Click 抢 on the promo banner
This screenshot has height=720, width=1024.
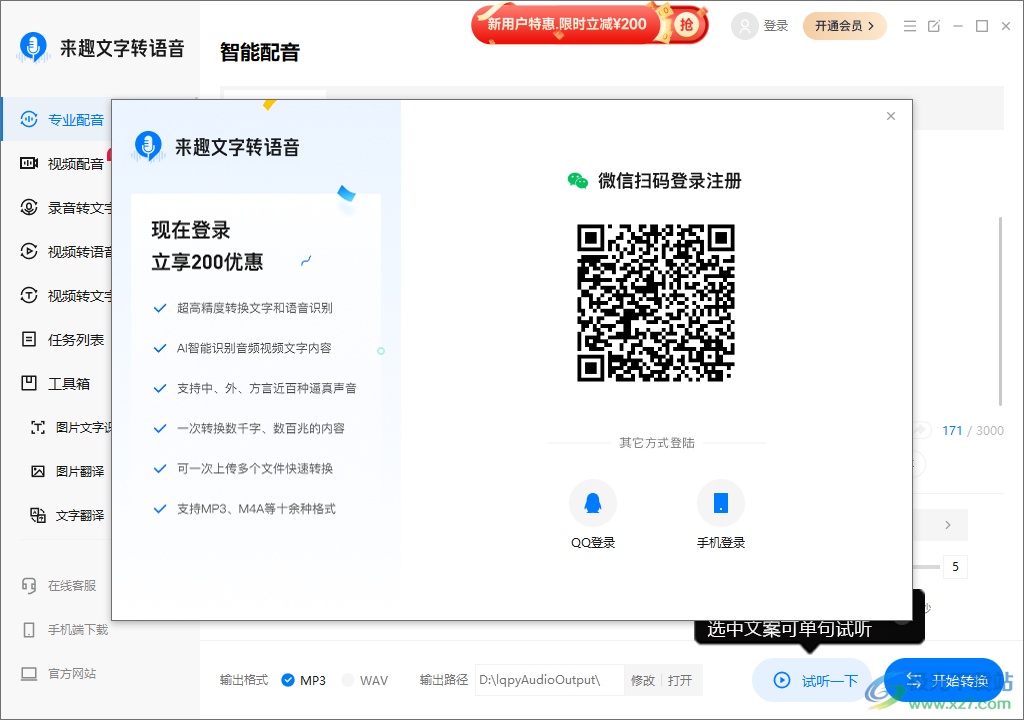tap(686, 25)
